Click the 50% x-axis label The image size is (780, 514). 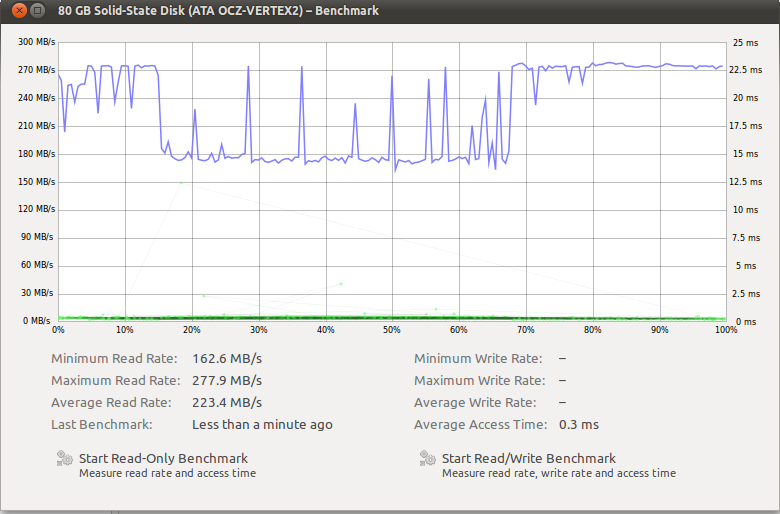click(391, 330)
